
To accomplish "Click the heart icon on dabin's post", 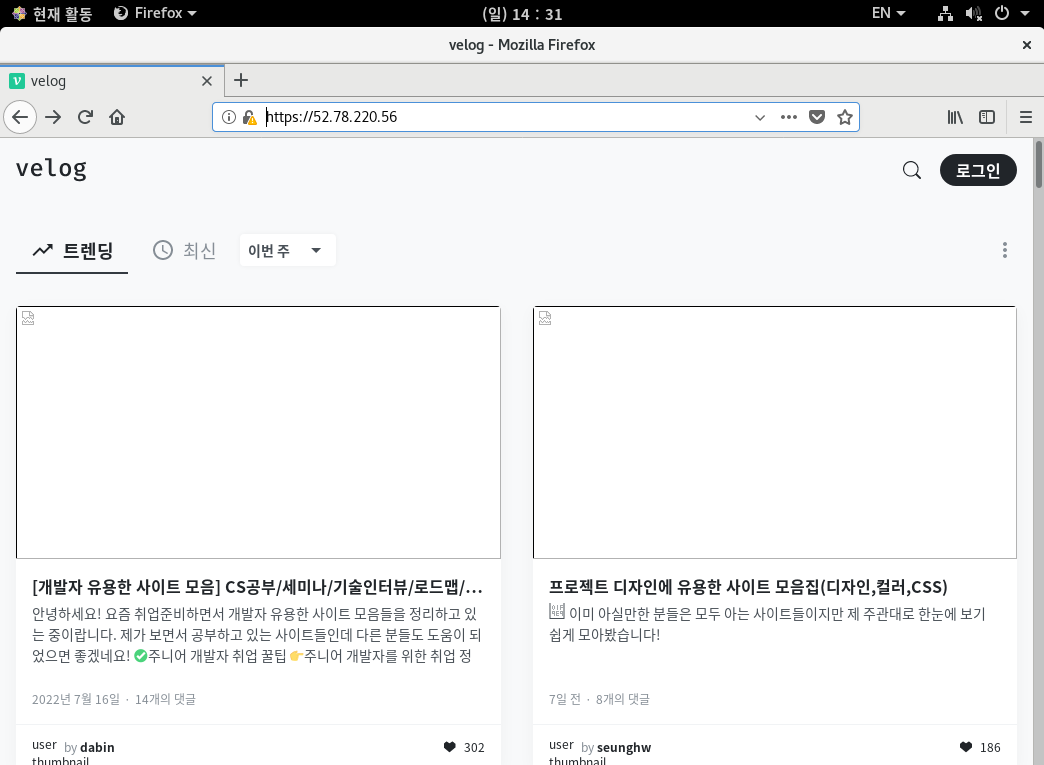I will (449, 747).
